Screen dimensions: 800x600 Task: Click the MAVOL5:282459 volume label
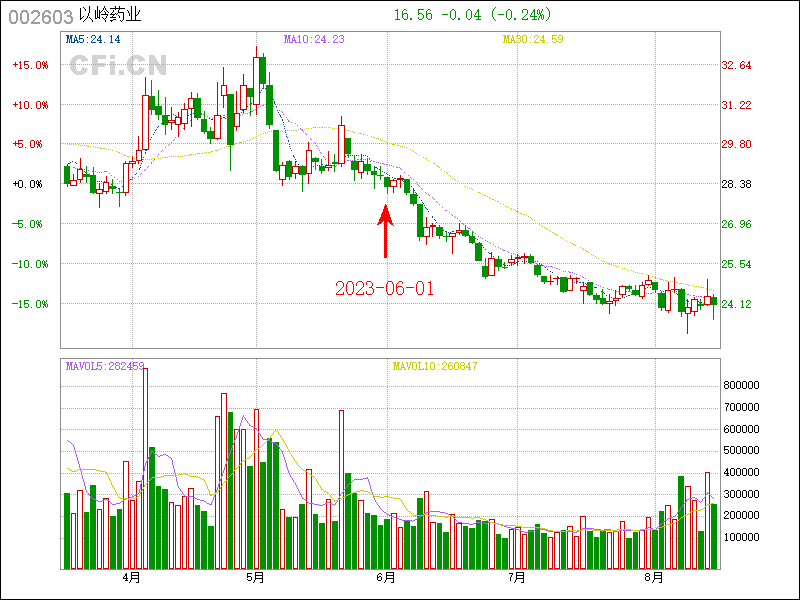[105, 367]
